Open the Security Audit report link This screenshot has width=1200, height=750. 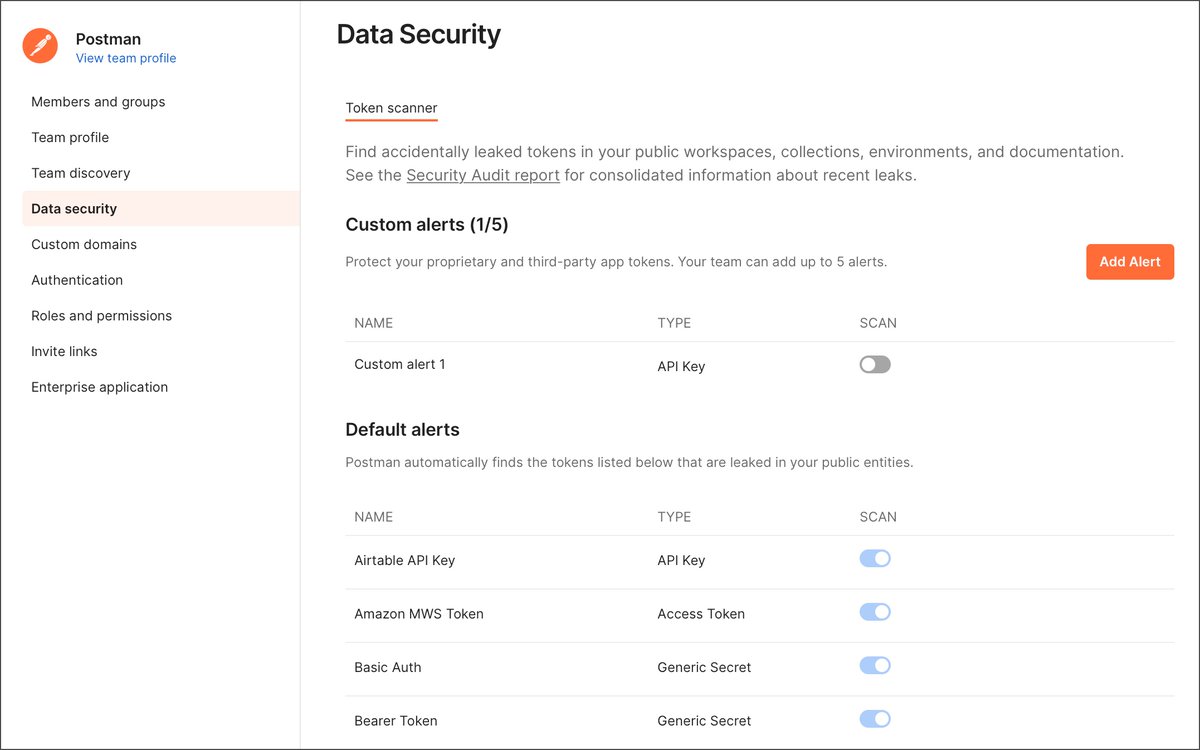click(x=483, y=176)
